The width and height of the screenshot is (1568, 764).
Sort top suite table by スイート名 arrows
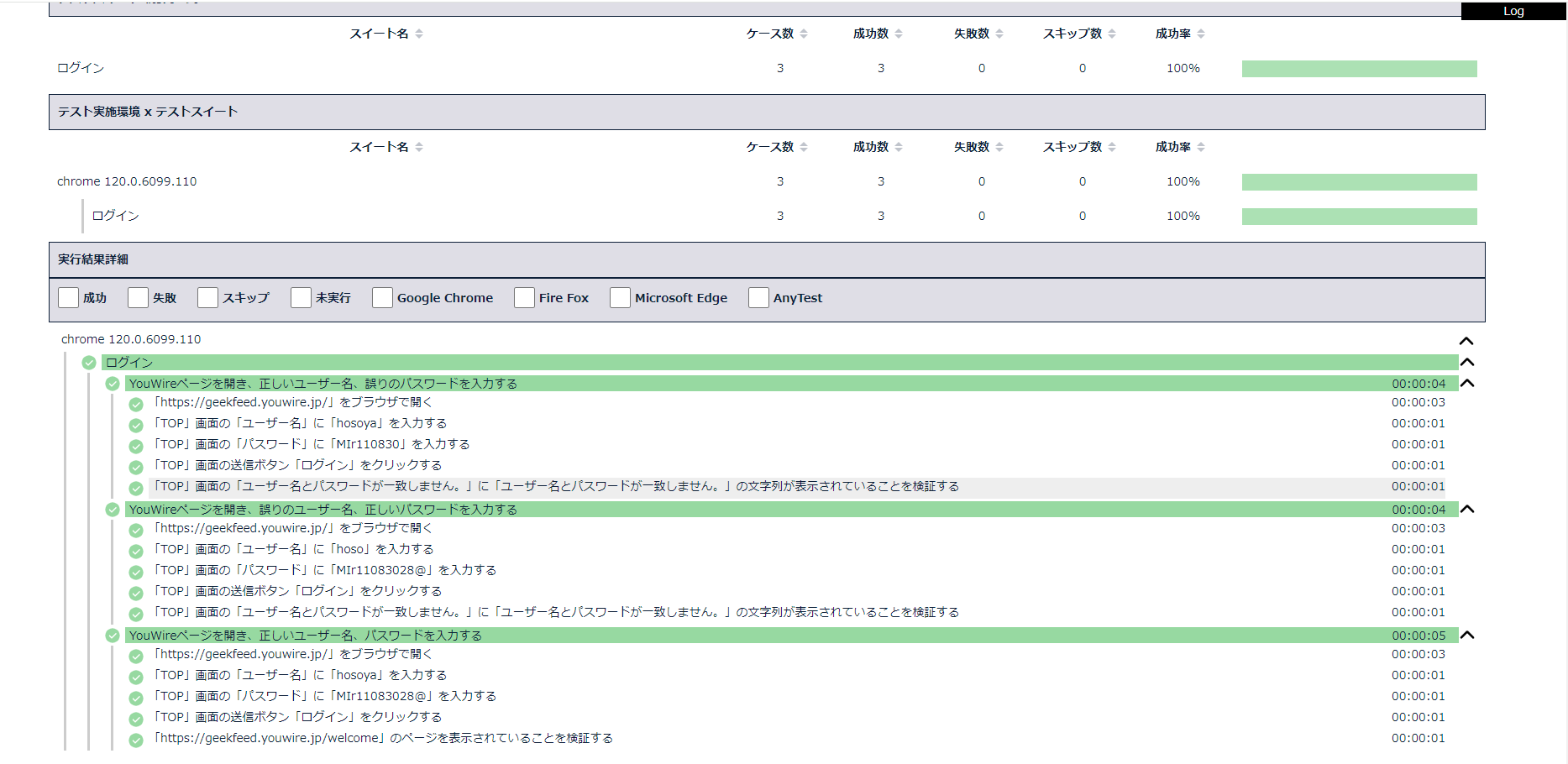pyautogui.click(x=419, y=34)
